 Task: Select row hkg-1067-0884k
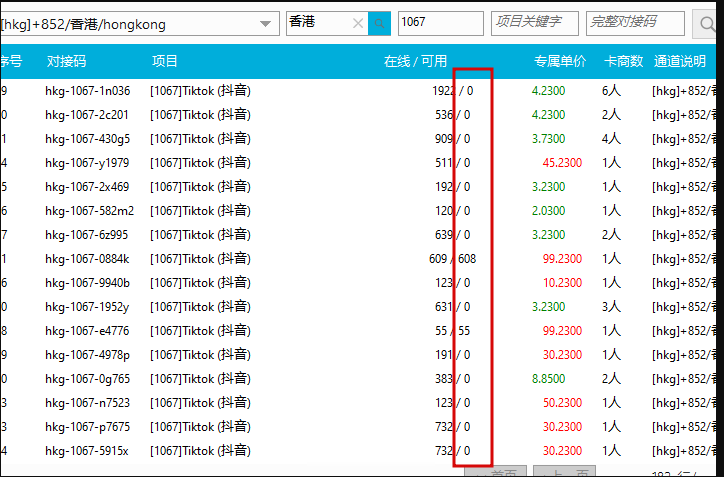[x=358, y=259]
